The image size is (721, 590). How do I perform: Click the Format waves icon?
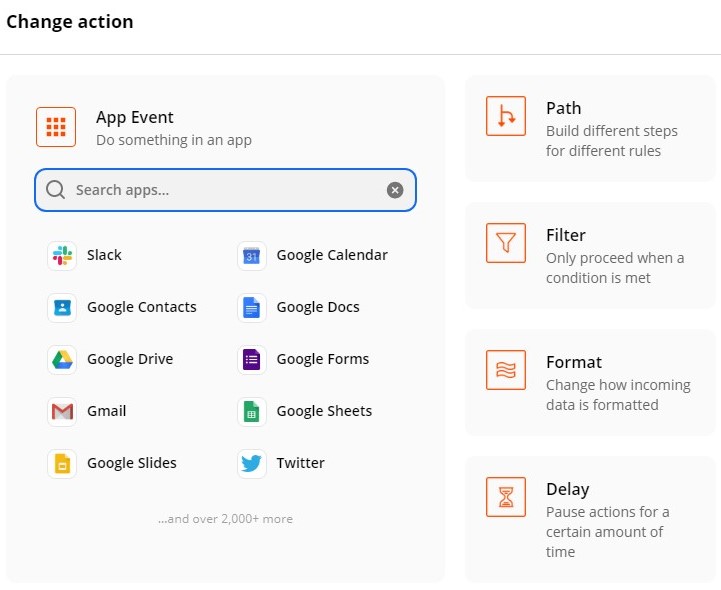coord(506,370)
